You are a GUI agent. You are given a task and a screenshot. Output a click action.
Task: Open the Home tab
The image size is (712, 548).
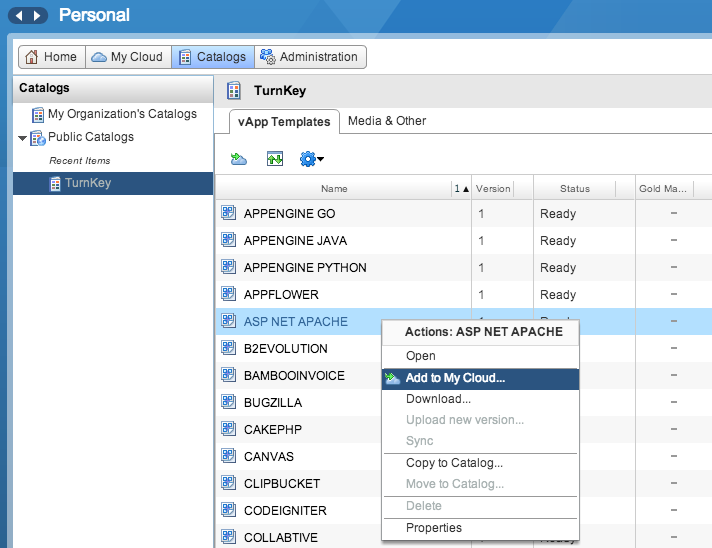[52, 57]
